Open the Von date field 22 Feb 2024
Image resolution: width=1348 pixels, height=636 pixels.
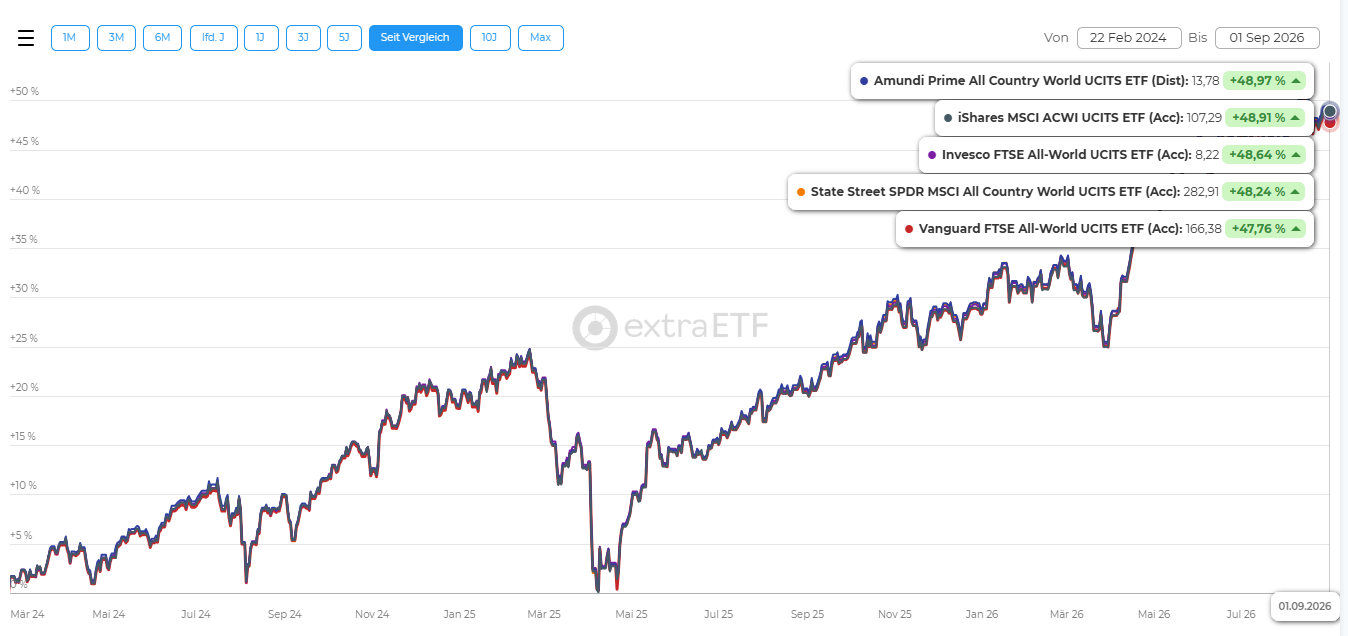[1129, 38]
